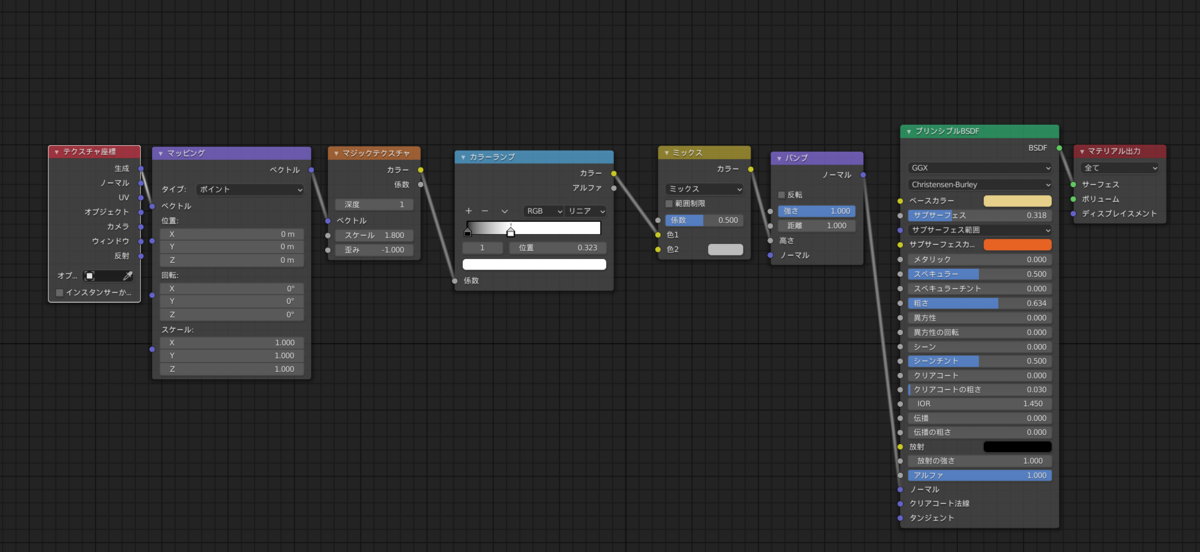Screen dimensions: 1200x552
Task: Click the white stop color swatch in カラーランプ
Action: click(534, 264)
